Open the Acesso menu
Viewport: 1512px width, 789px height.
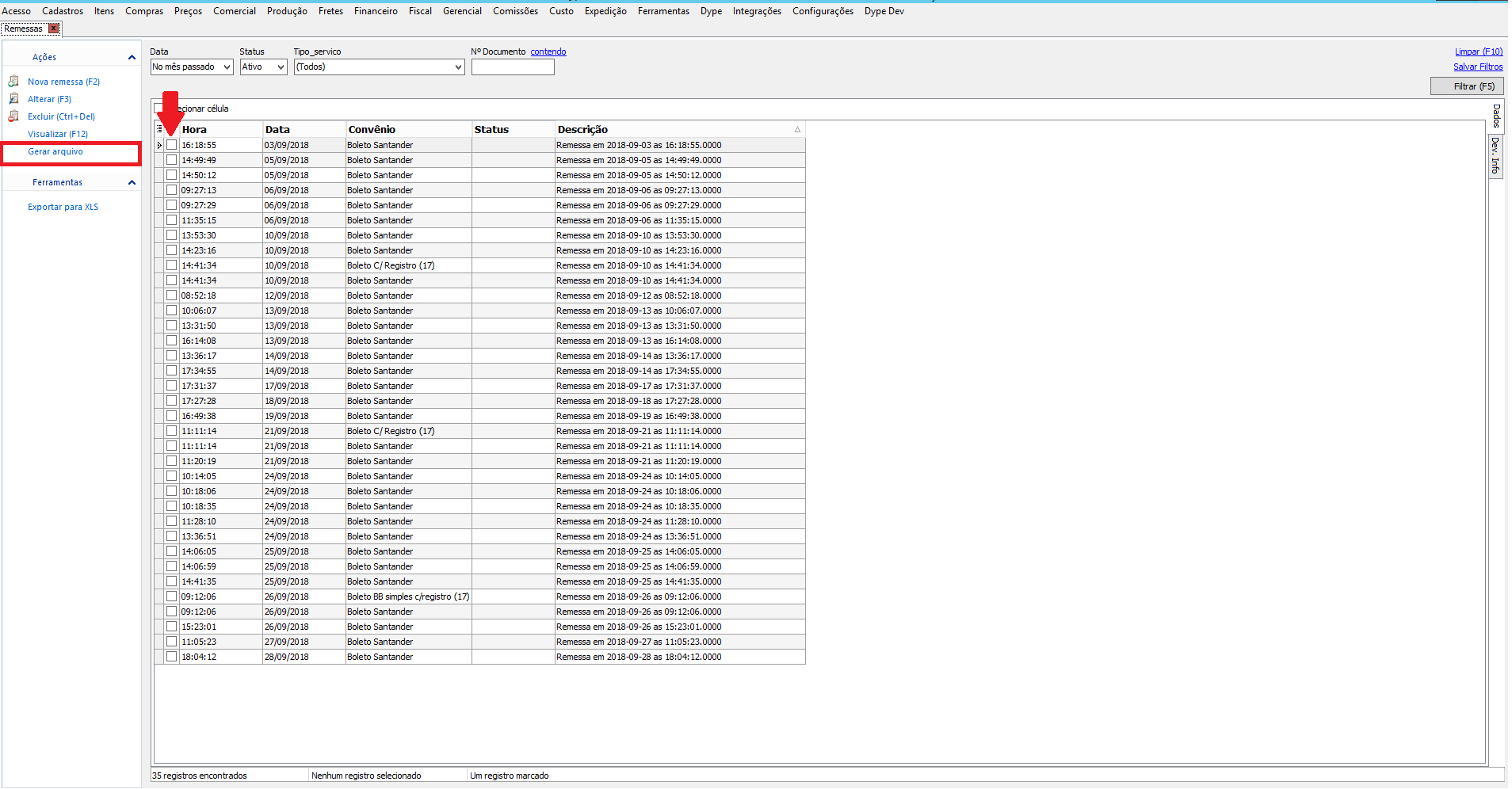(x=16, y=11)
